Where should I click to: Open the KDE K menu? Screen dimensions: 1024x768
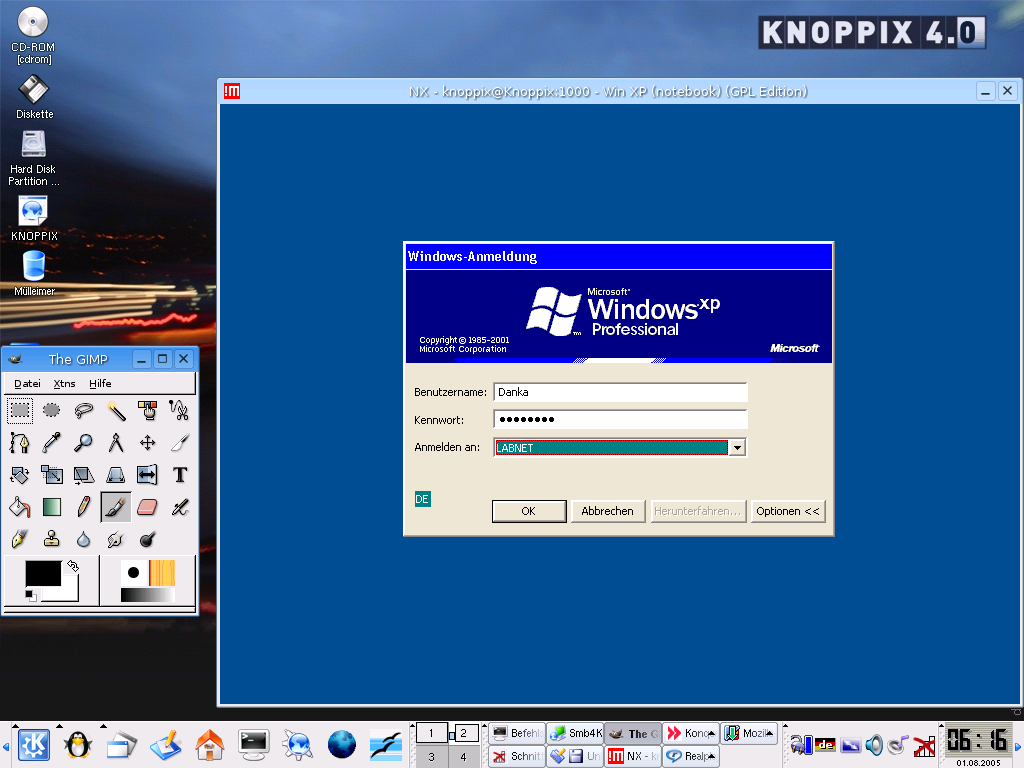click(x=34, y=744)
